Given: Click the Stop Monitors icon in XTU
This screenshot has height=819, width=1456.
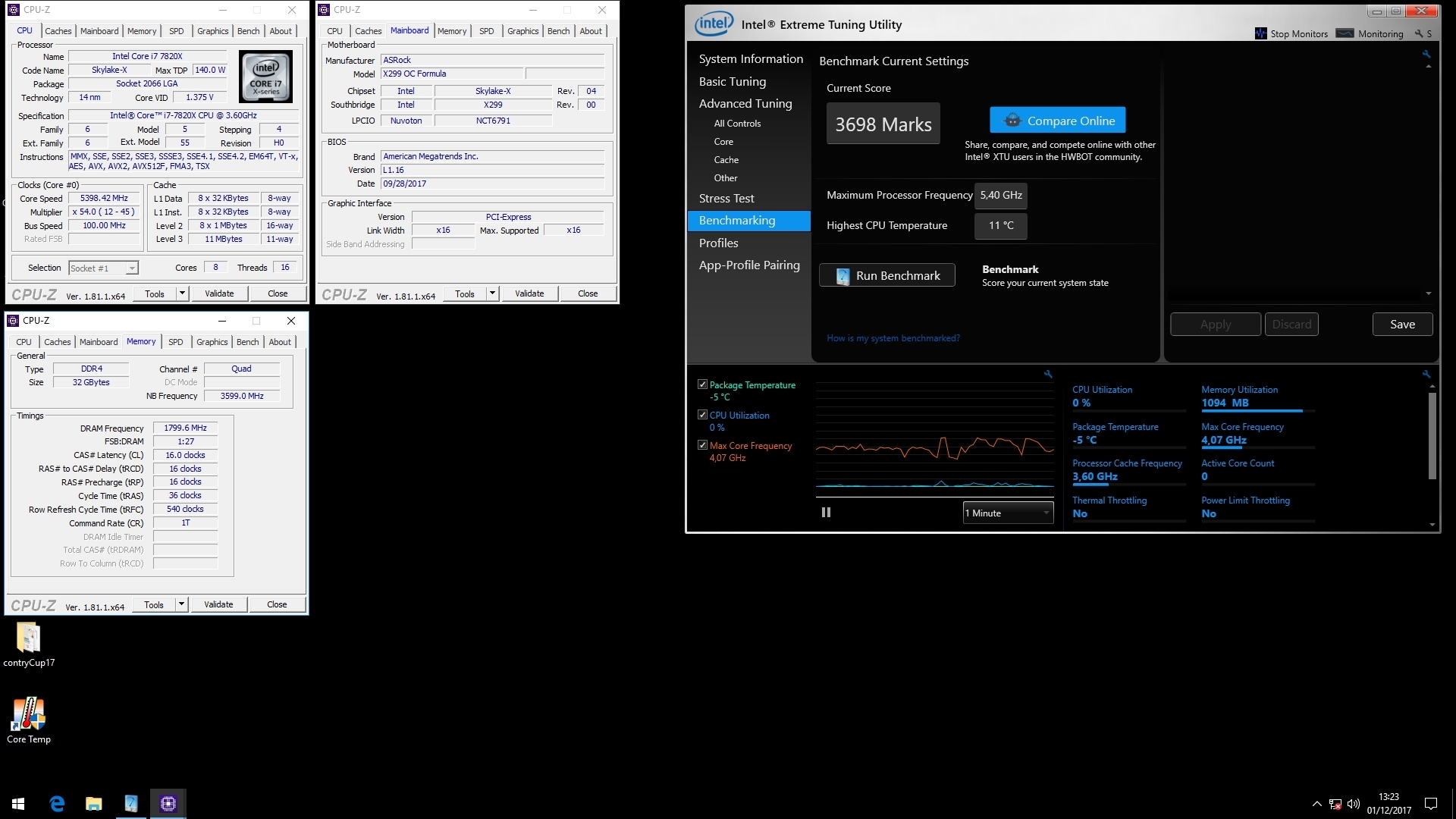Looking at the screenshot, I should coord(1261,33).
